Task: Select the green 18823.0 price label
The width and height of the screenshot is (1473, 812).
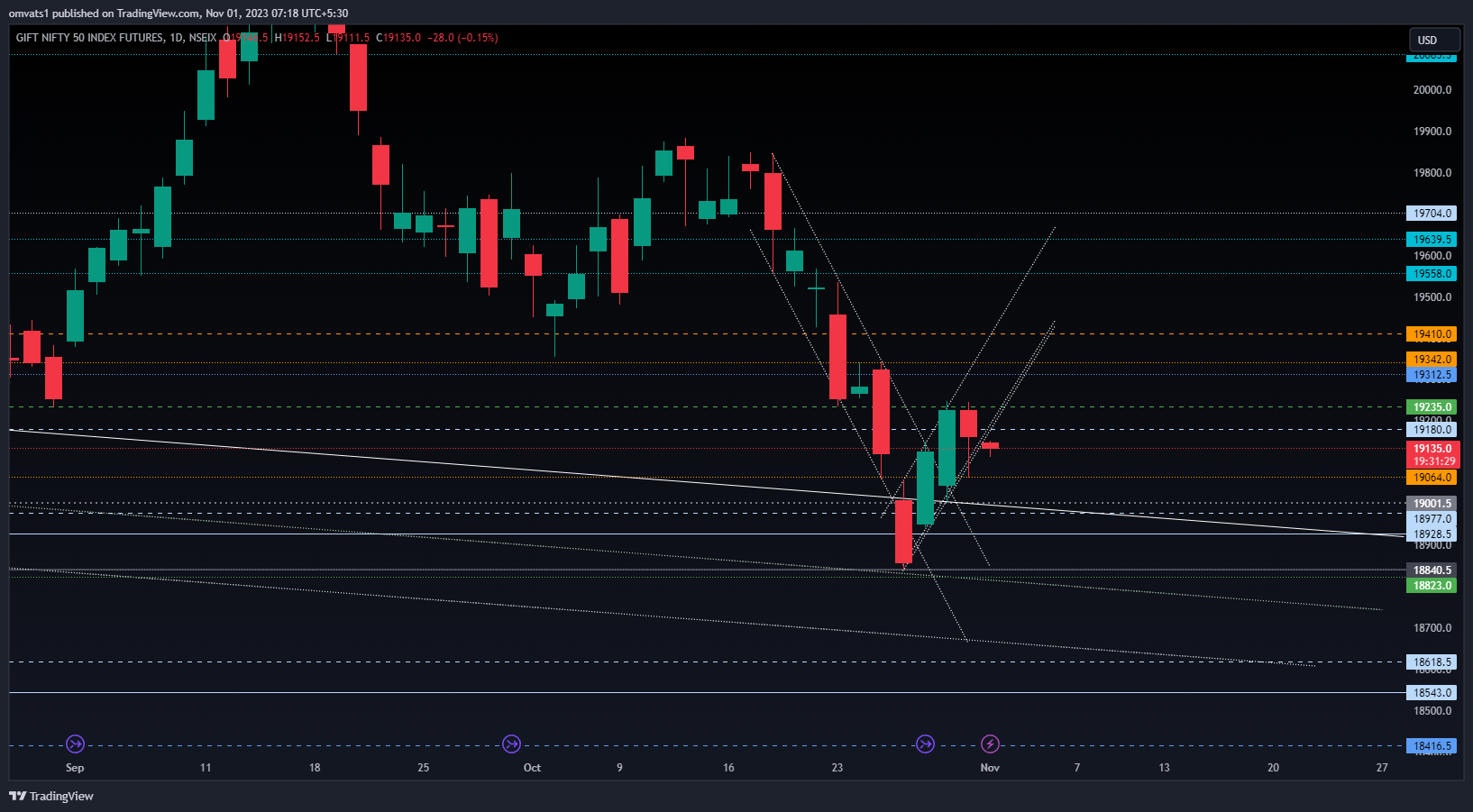Action: point(1432,586)
